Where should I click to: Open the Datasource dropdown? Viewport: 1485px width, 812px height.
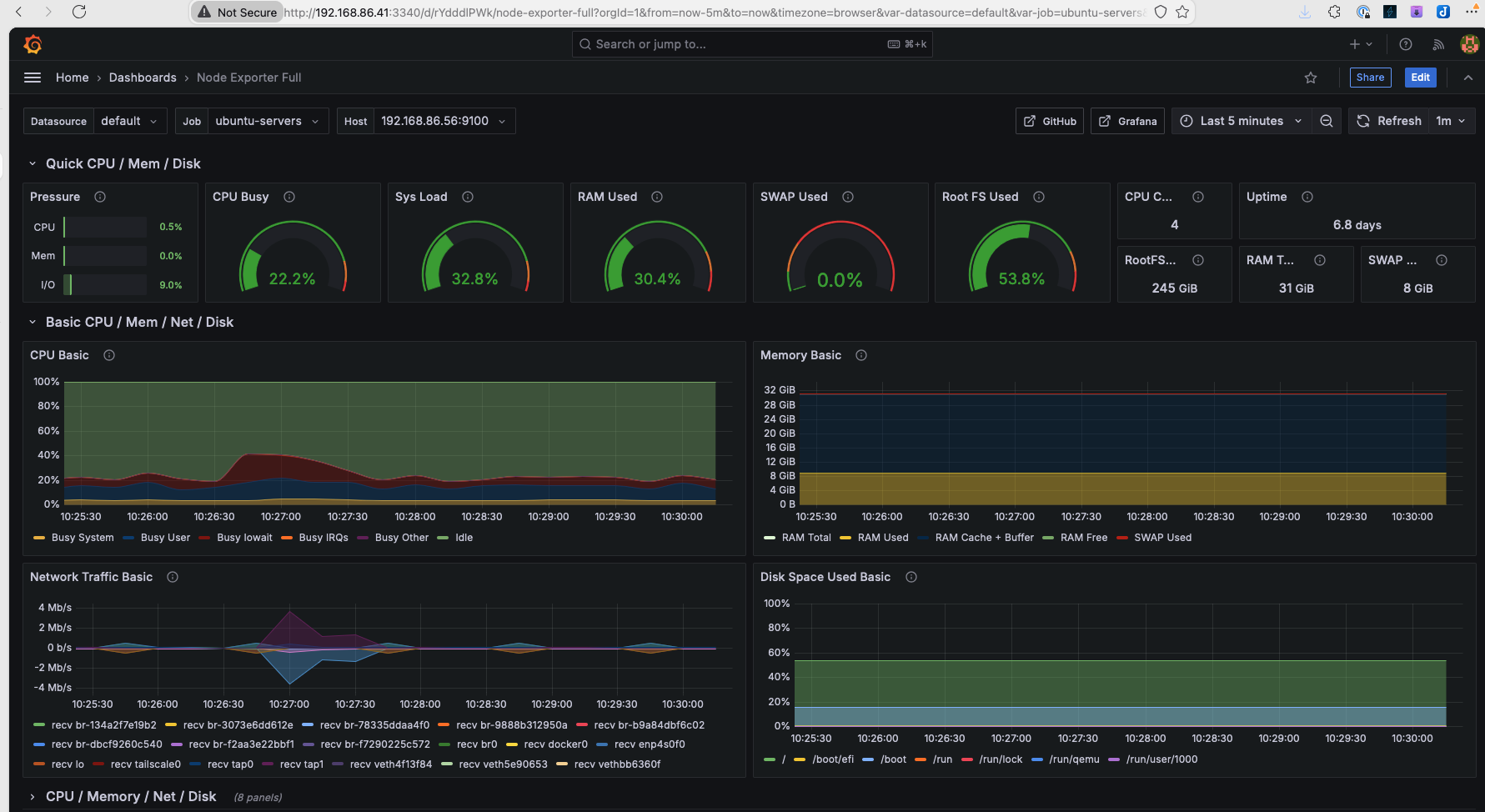point(130,120)
